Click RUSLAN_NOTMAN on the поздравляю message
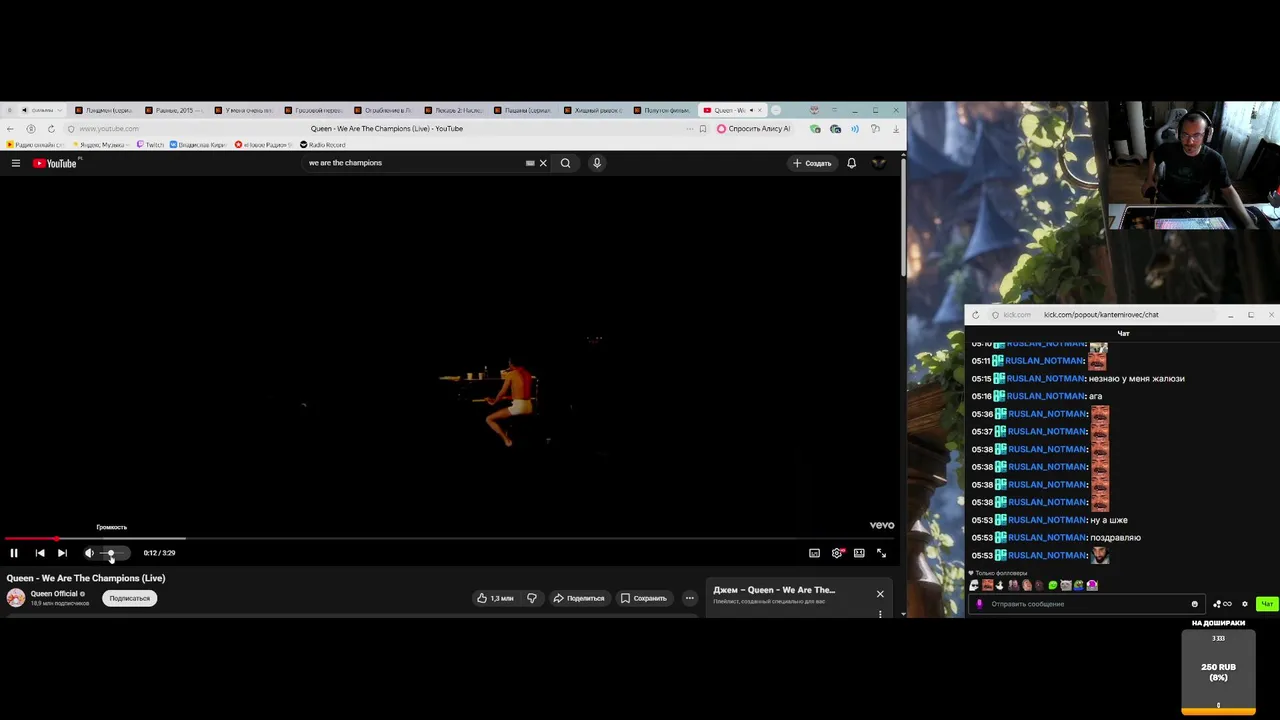This screenshot has width=1280, height=720. [x=1047, y=538]
